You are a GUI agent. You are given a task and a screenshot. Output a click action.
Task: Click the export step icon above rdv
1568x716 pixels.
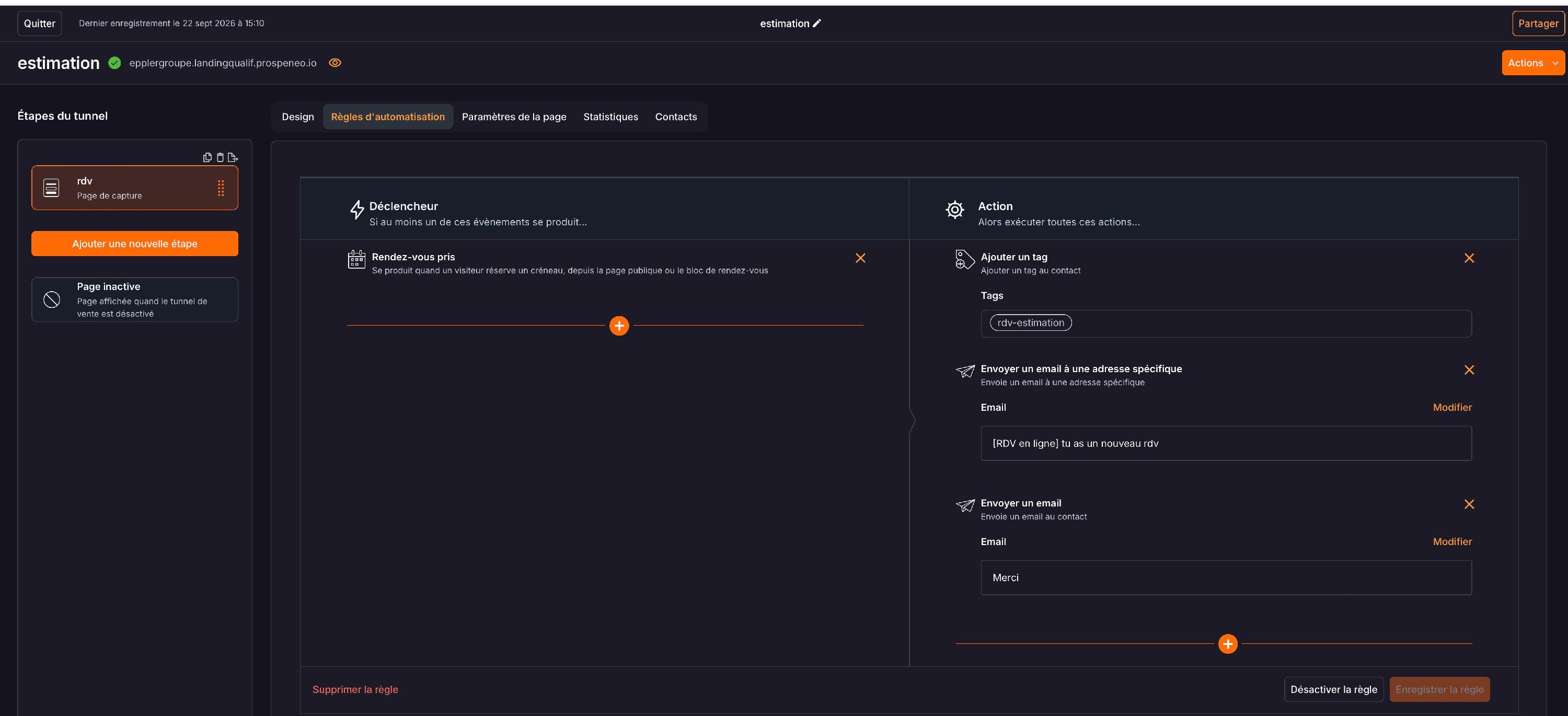[x=233, y=157]
